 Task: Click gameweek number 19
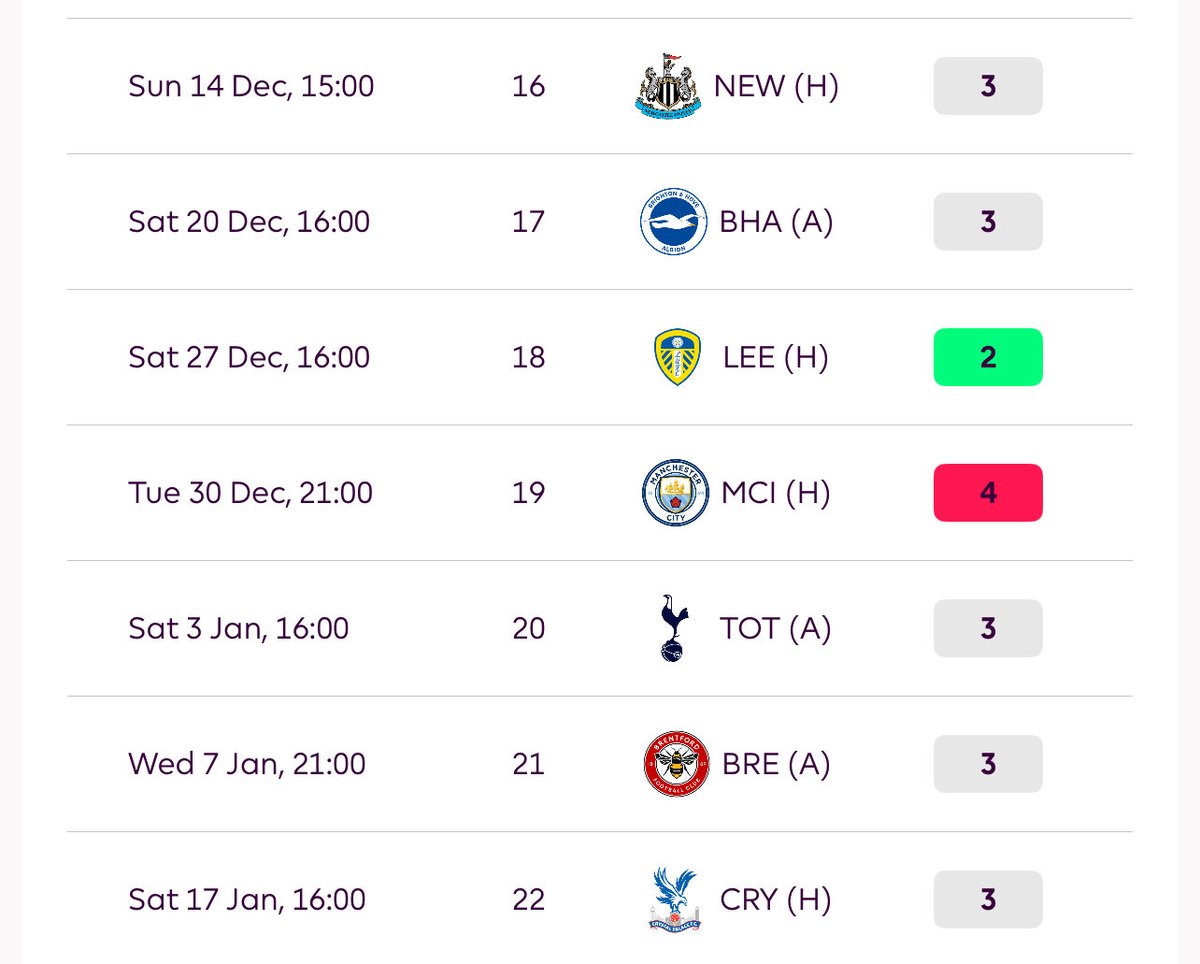[x=528, y=493]
